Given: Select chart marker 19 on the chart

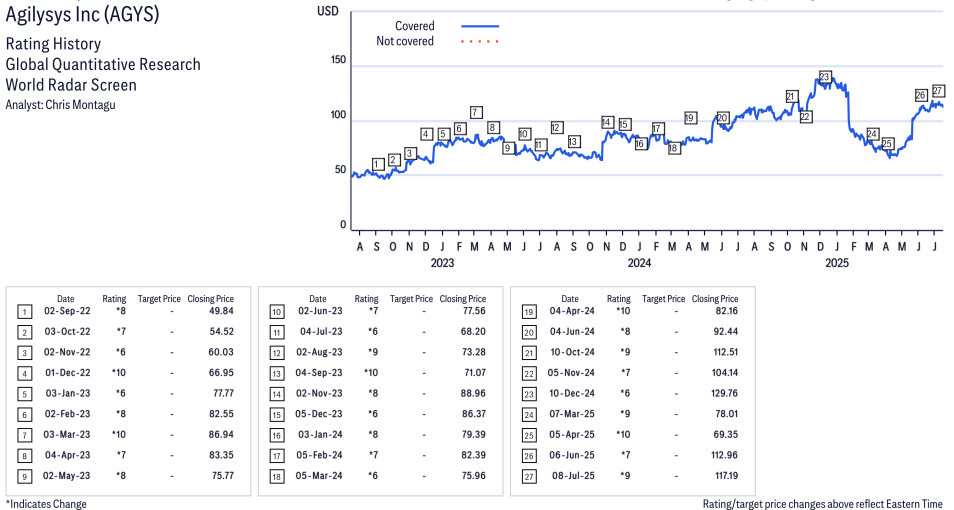Looking at the screenshot, I should pos(689,117).
